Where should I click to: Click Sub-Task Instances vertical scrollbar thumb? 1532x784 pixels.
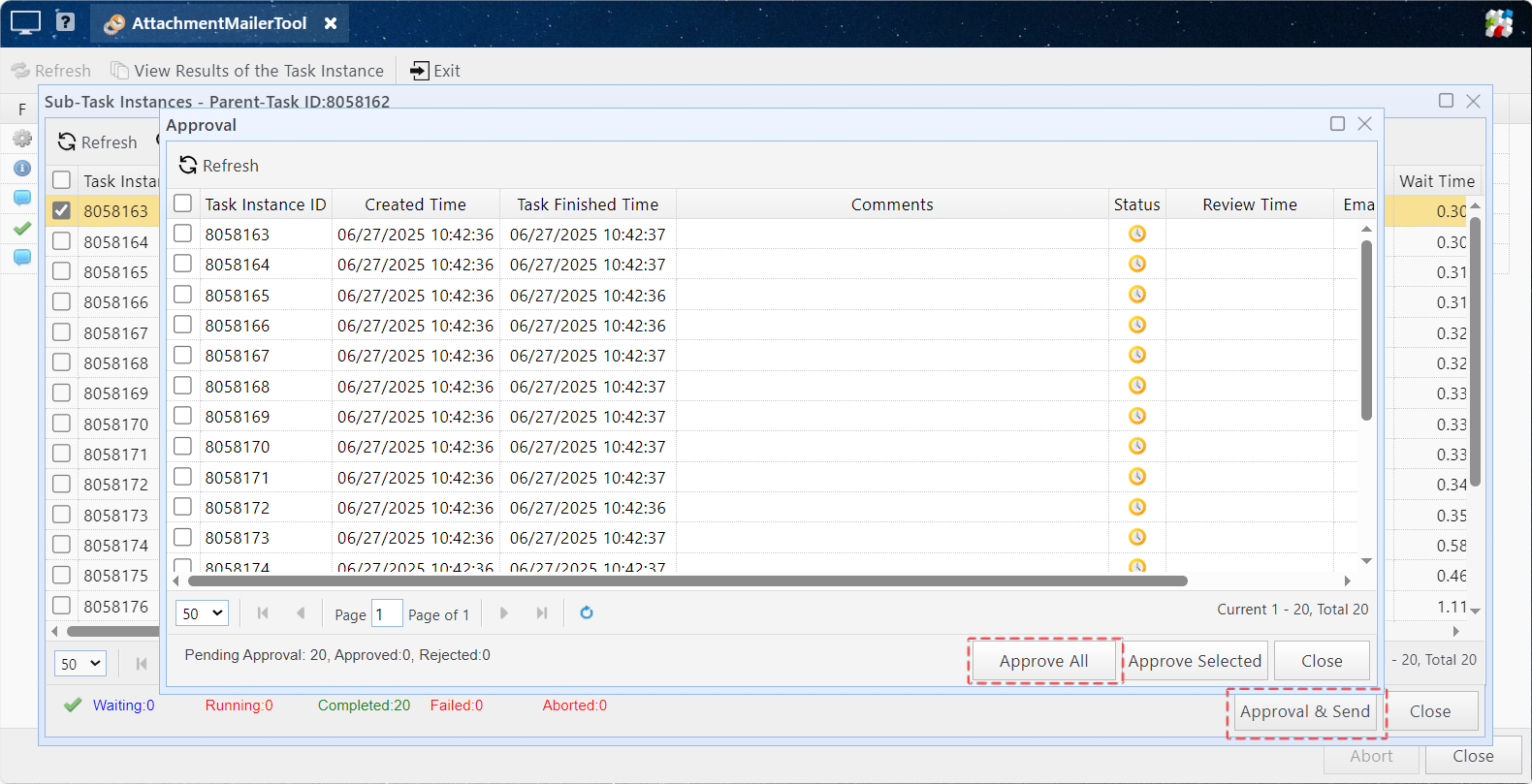click(x=1475, y=351)
